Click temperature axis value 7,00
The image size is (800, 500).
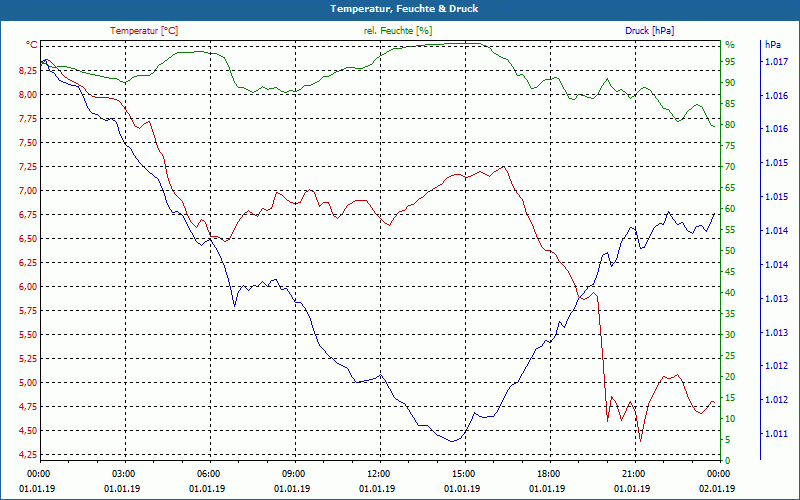point(28,191)
